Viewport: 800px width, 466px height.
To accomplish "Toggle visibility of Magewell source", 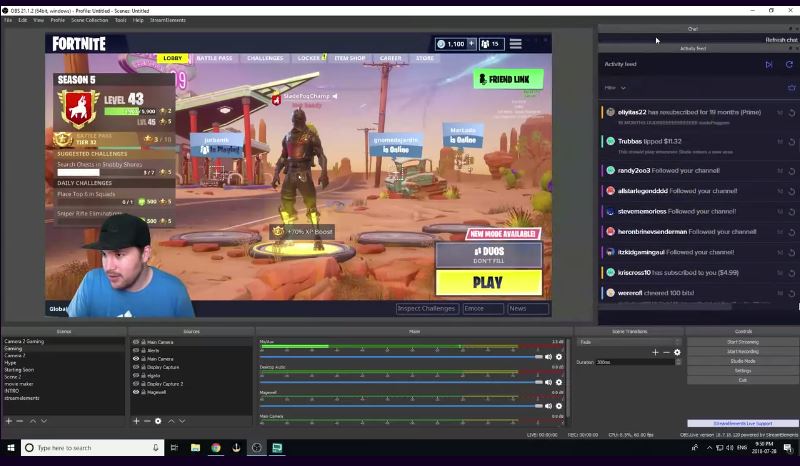I will click(136, 392).
